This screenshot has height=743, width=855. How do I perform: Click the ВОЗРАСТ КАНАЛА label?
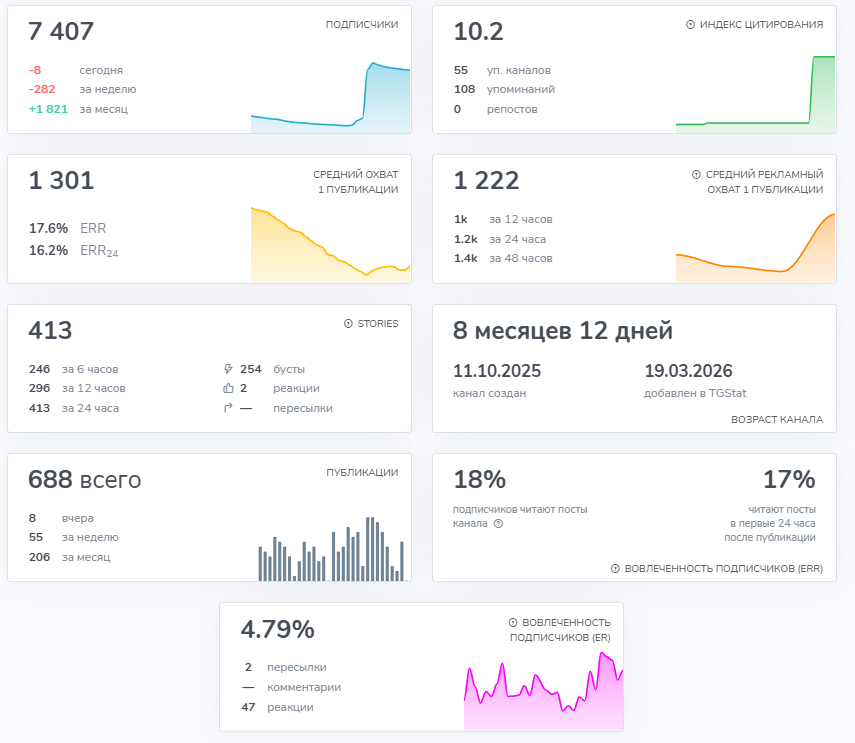point(777,419)
